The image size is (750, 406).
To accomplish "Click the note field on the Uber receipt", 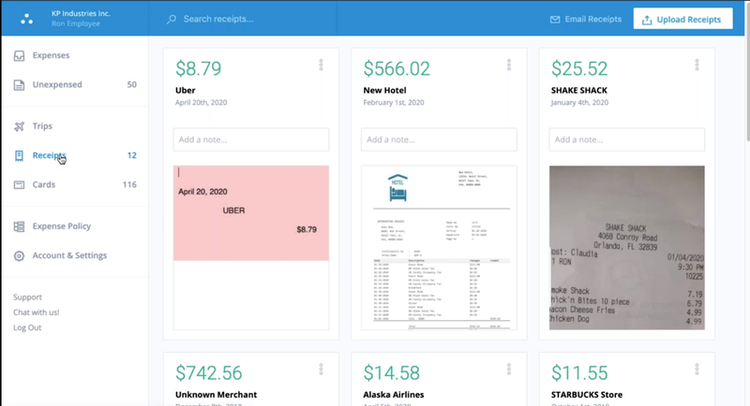I will (251, 140).
